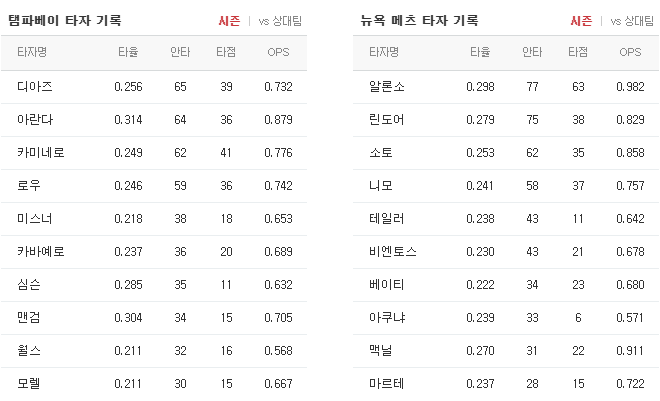Click 타자명 header in 뉴욕 메츠 table

tap(384, 52)
